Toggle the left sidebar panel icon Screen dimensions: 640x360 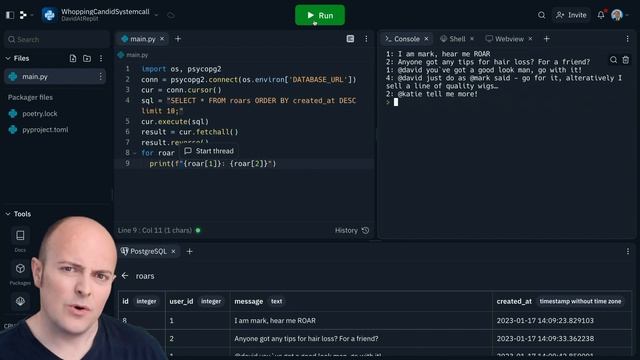tap(10, 15)
